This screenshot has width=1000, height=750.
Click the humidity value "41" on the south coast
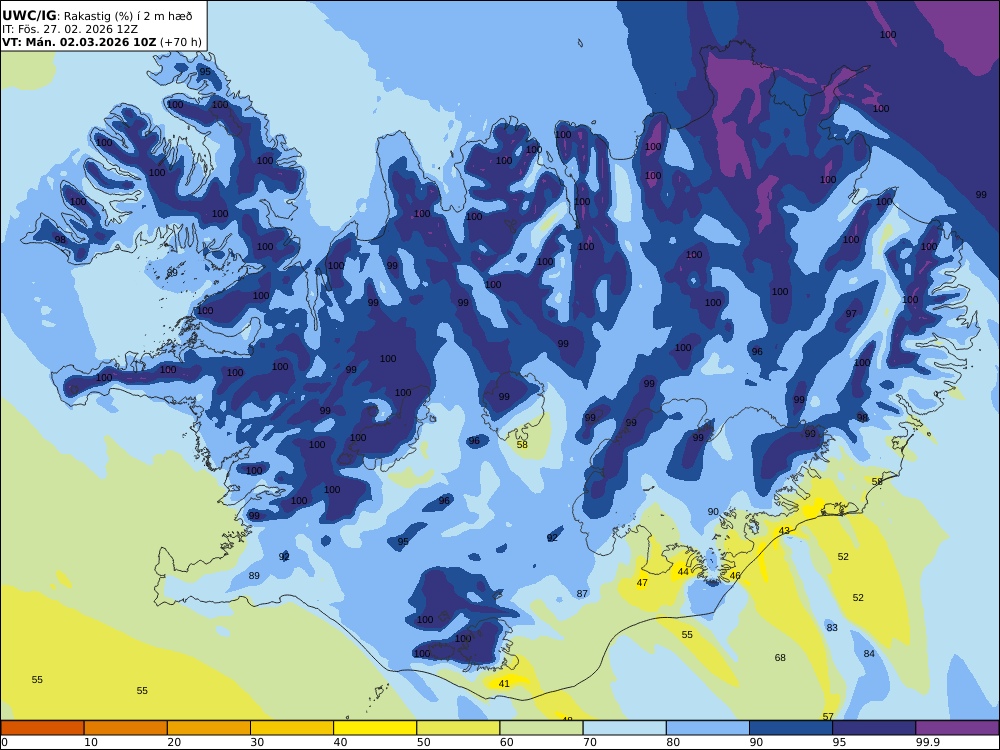coord(504,684)
